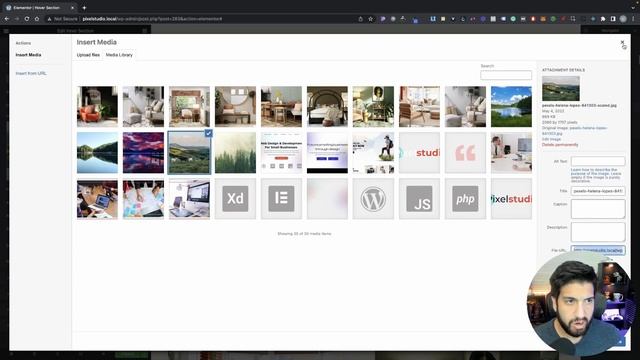Select the laptop team meeting image
This screenshot has width=640, height=360.
coord(97,199)
